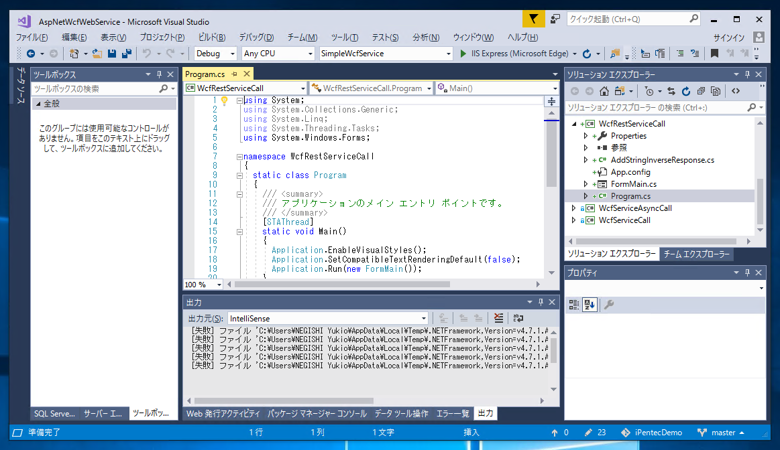Open the ヘルプ(H) menu
This screenshot has height=450, width=780.
tap(522, 37)
